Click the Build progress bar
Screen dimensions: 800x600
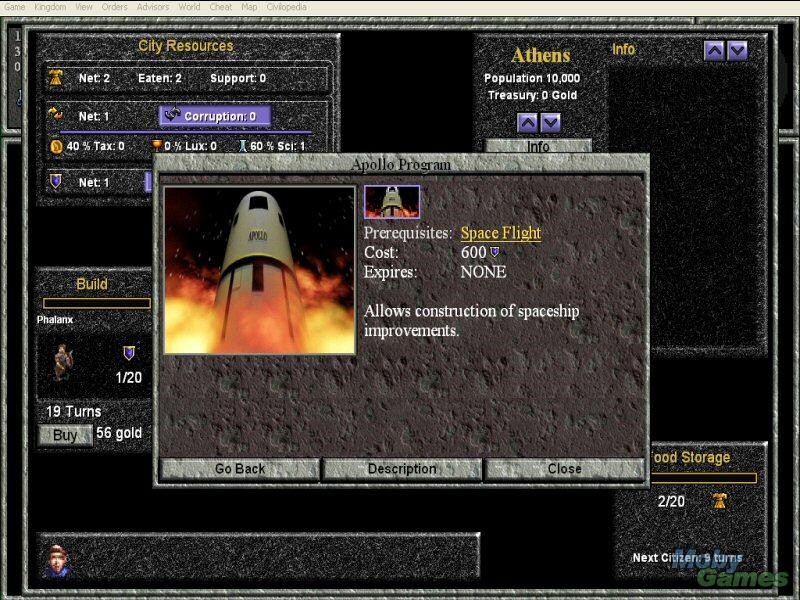(97, 304)
